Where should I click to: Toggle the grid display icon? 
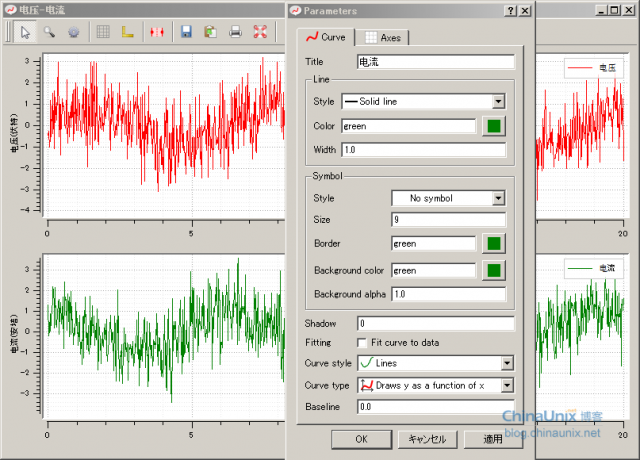click(x=103, y=32)
